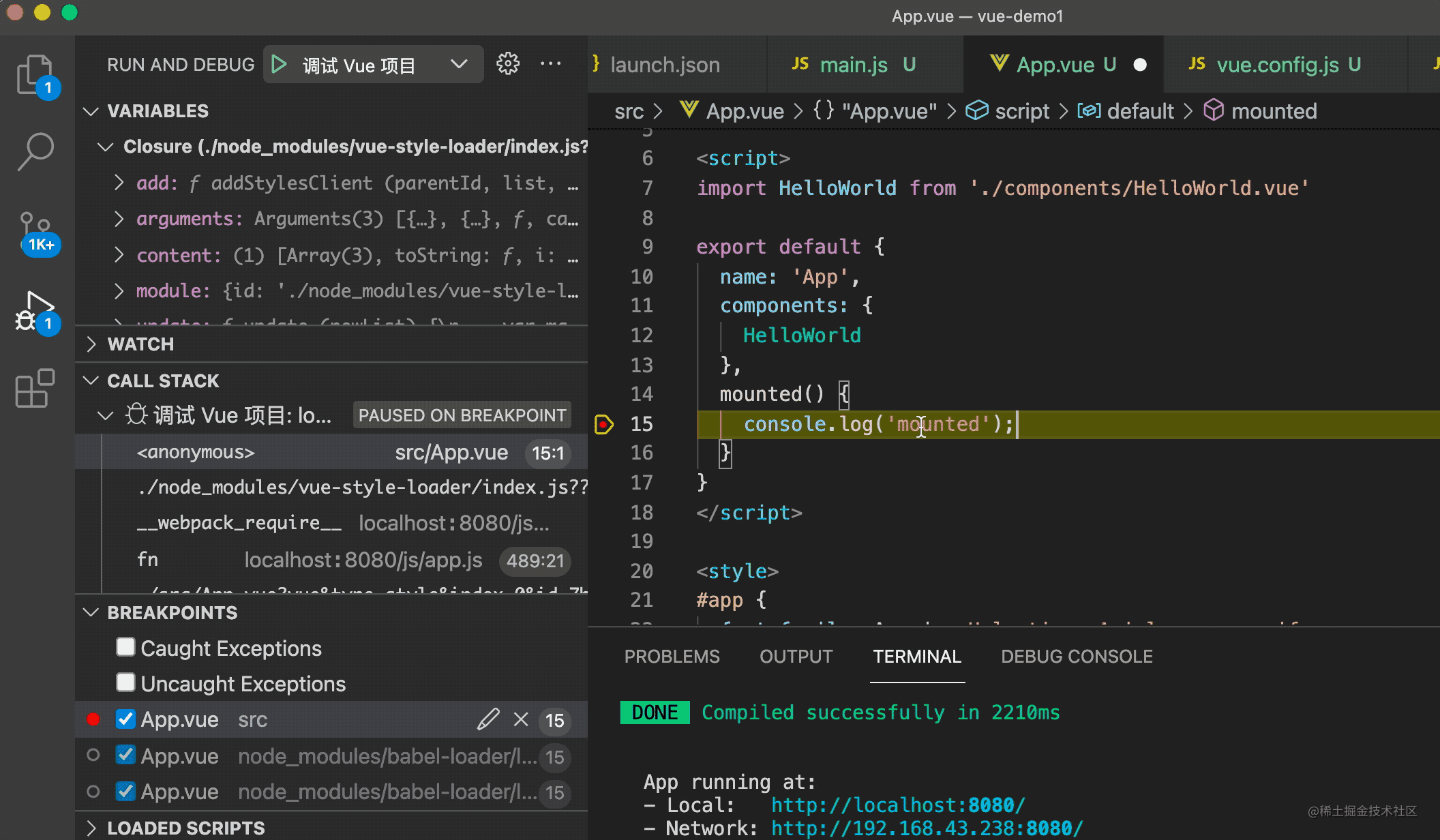Enable the Uncaught Exceptions checkbox

(125, 682)
